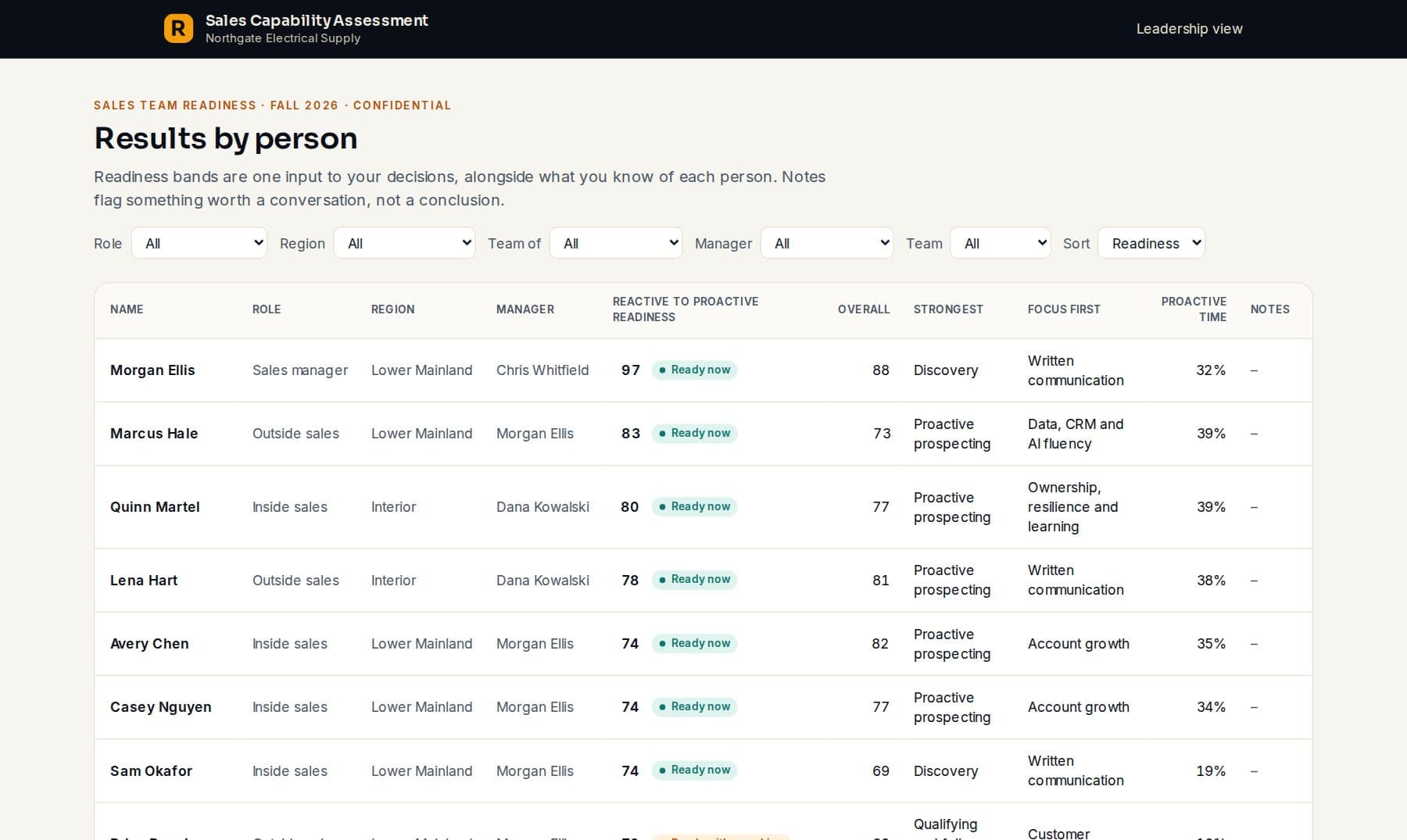The height and width of the screenshot is (840, 1407).
Task: Select the Morgan Ellis name cell
Action: (152, 370)
